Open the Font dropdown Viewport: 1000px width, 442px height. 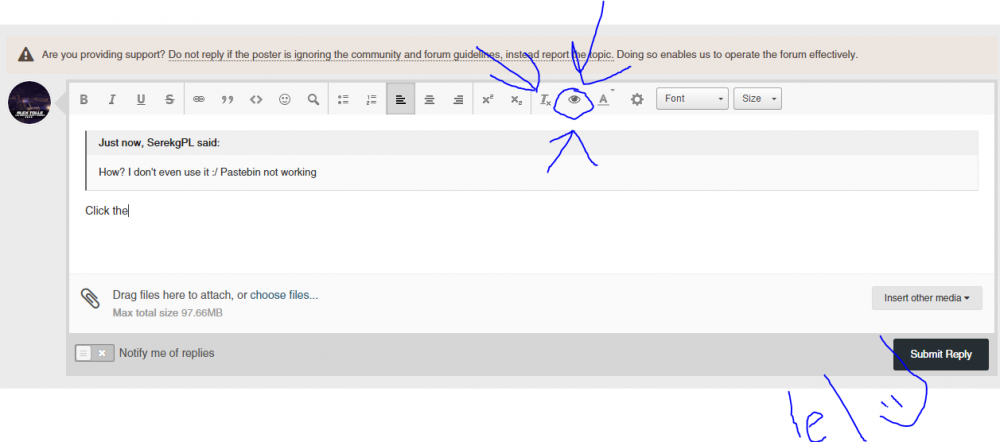(x=692, y=99)
